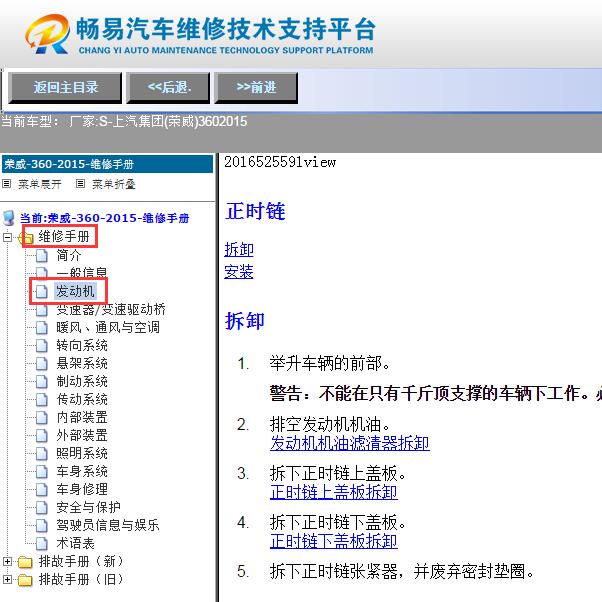The width and height of the screenshot is (602, 602).
Task: Click the page icon next to 安全与保护
Action: coord(41,507)
